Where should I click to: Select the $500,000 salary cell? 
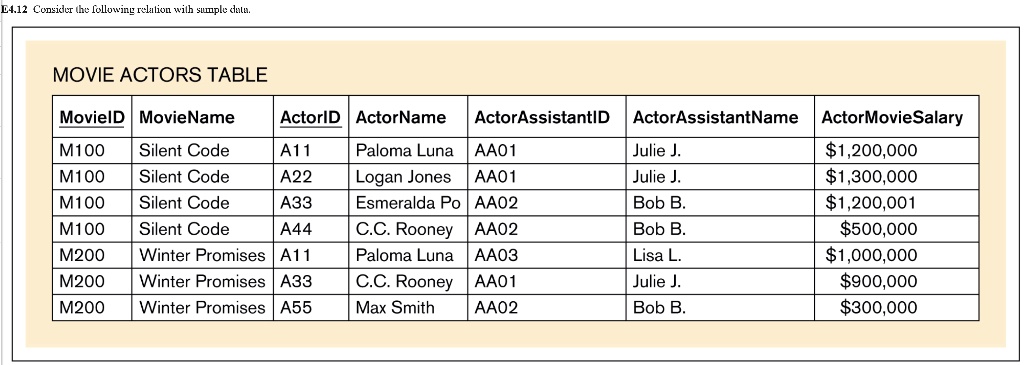click(x=897, y=229)
